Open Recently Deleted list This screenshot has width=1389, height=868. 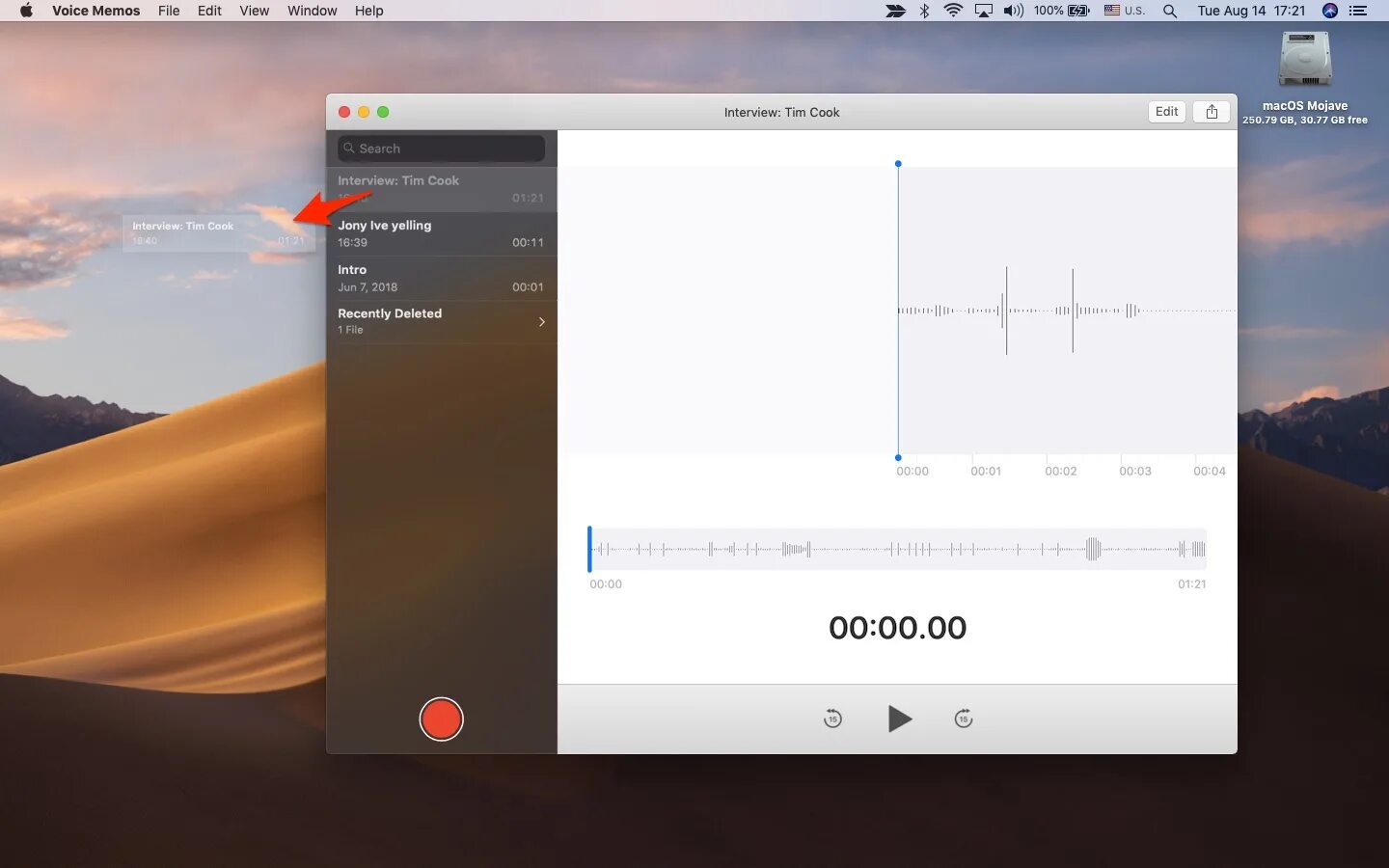pos(441,321)
